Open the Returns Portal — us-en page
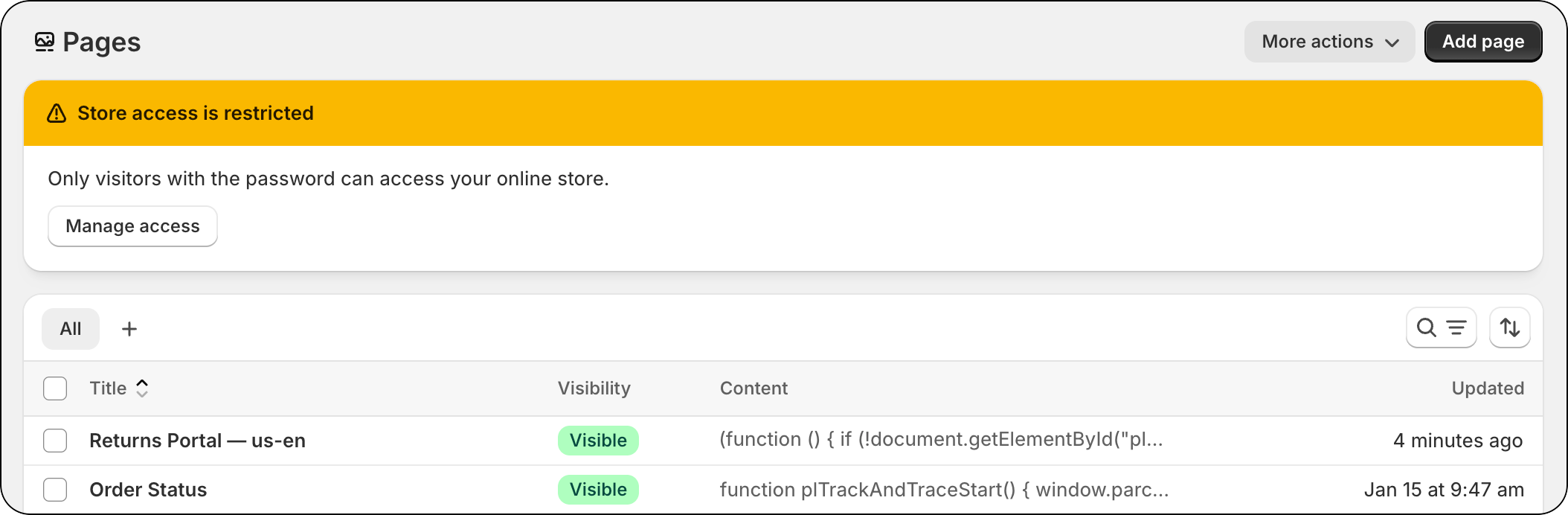The height and width of the screenshot is (515, 1568). tap(197, 441)
